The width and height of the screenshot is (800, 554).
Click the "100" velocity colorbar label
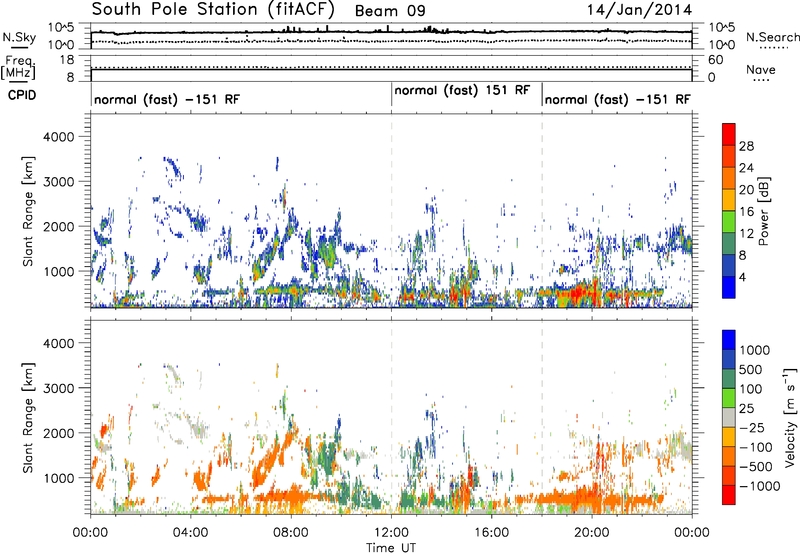point(752,389)
